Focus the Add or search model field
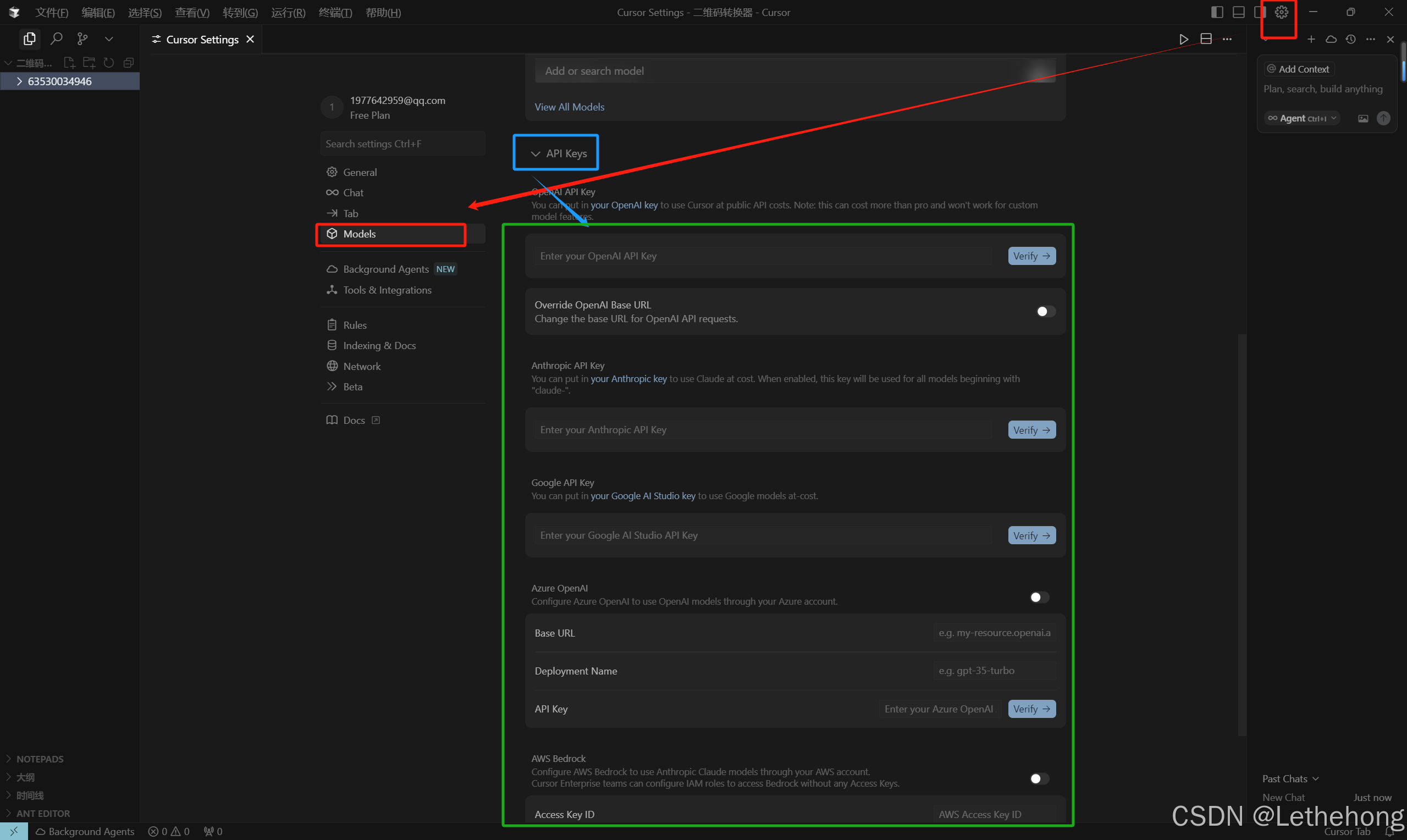 [x=795, y=71]
